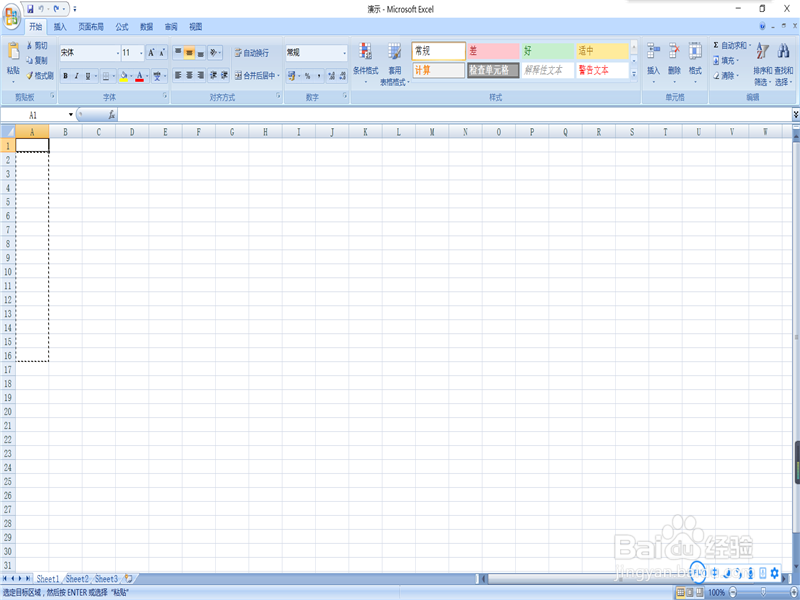800x600 pixels.
Task: Switch to Insert 插入 ribbon tab
Action: point(60,27)
